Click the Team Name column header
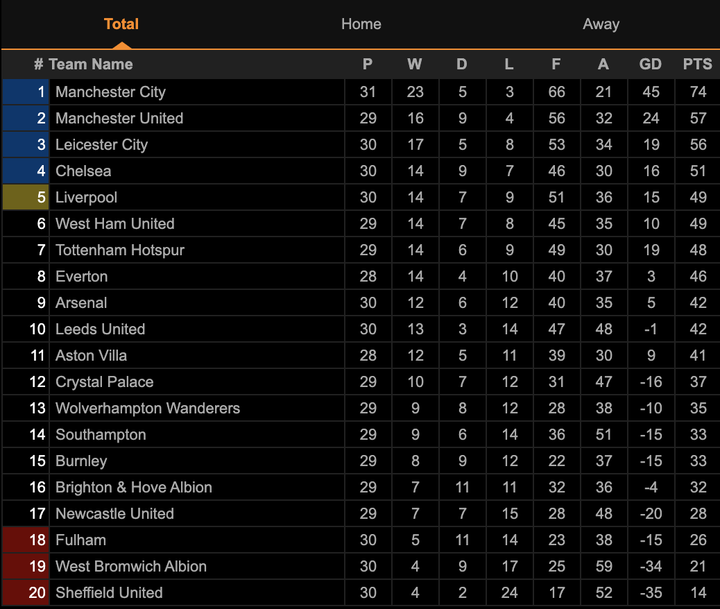Image resolution: width=720 pixels, height=609 pixels. 90,64
